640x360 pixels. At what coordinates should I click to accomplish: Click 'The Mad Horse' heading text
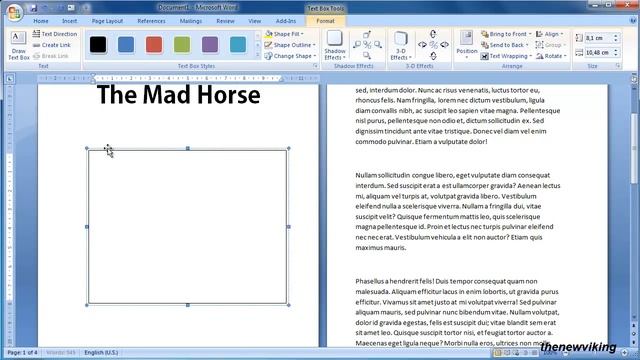pyautogui.click(x=178, y=95)
